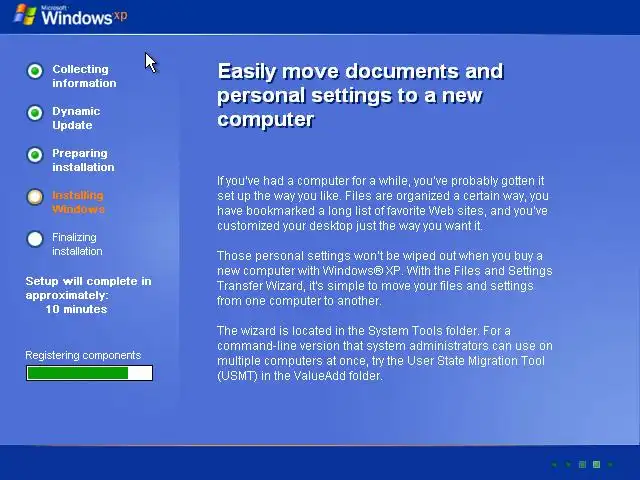Click the 'Setup will complete in approximately' text
This screenshot has height=480, width=640.
click(x=88, y=288)
